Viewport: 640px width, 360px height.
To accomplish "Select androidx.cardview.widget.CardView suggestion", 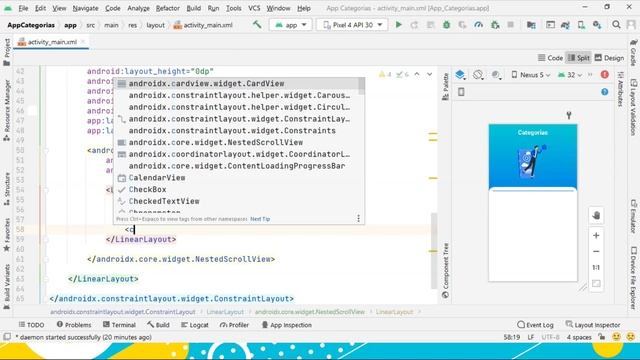I will click(x=236, y=83).
